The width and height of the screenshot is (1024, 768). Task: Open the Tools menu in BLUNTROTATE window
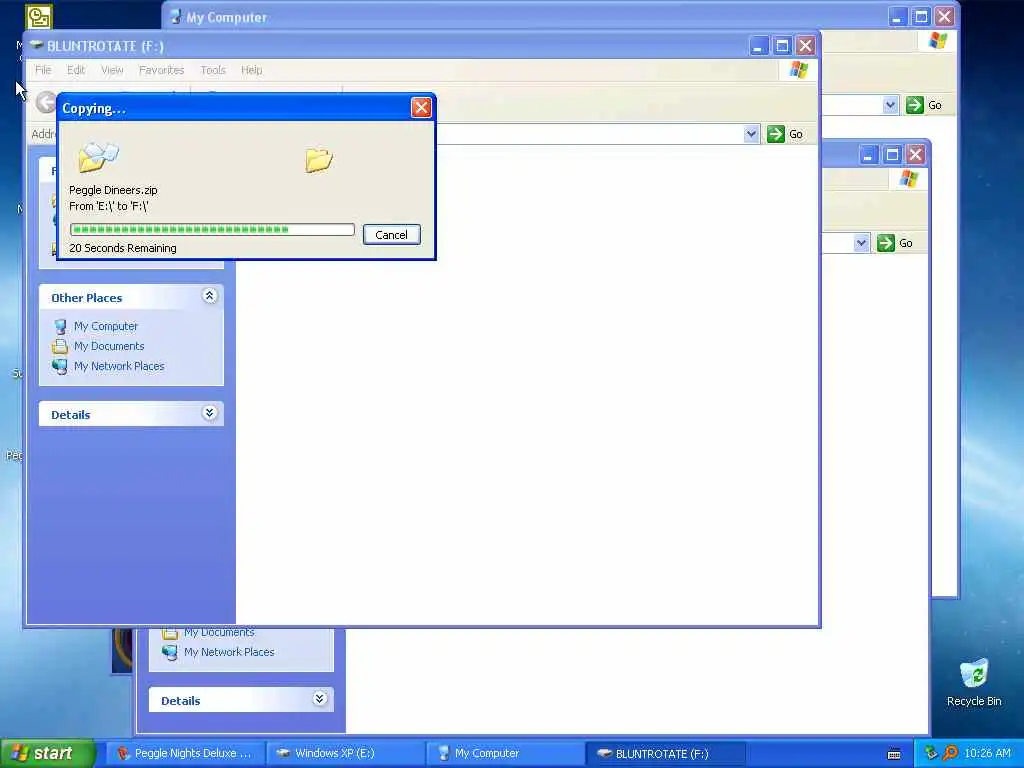coord(213,70)
